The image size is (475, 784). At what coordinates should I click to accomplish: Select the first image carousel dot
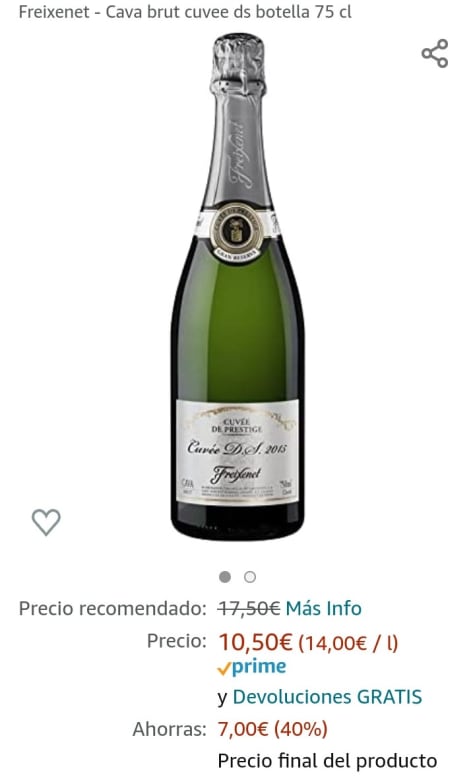click(225, 577)
